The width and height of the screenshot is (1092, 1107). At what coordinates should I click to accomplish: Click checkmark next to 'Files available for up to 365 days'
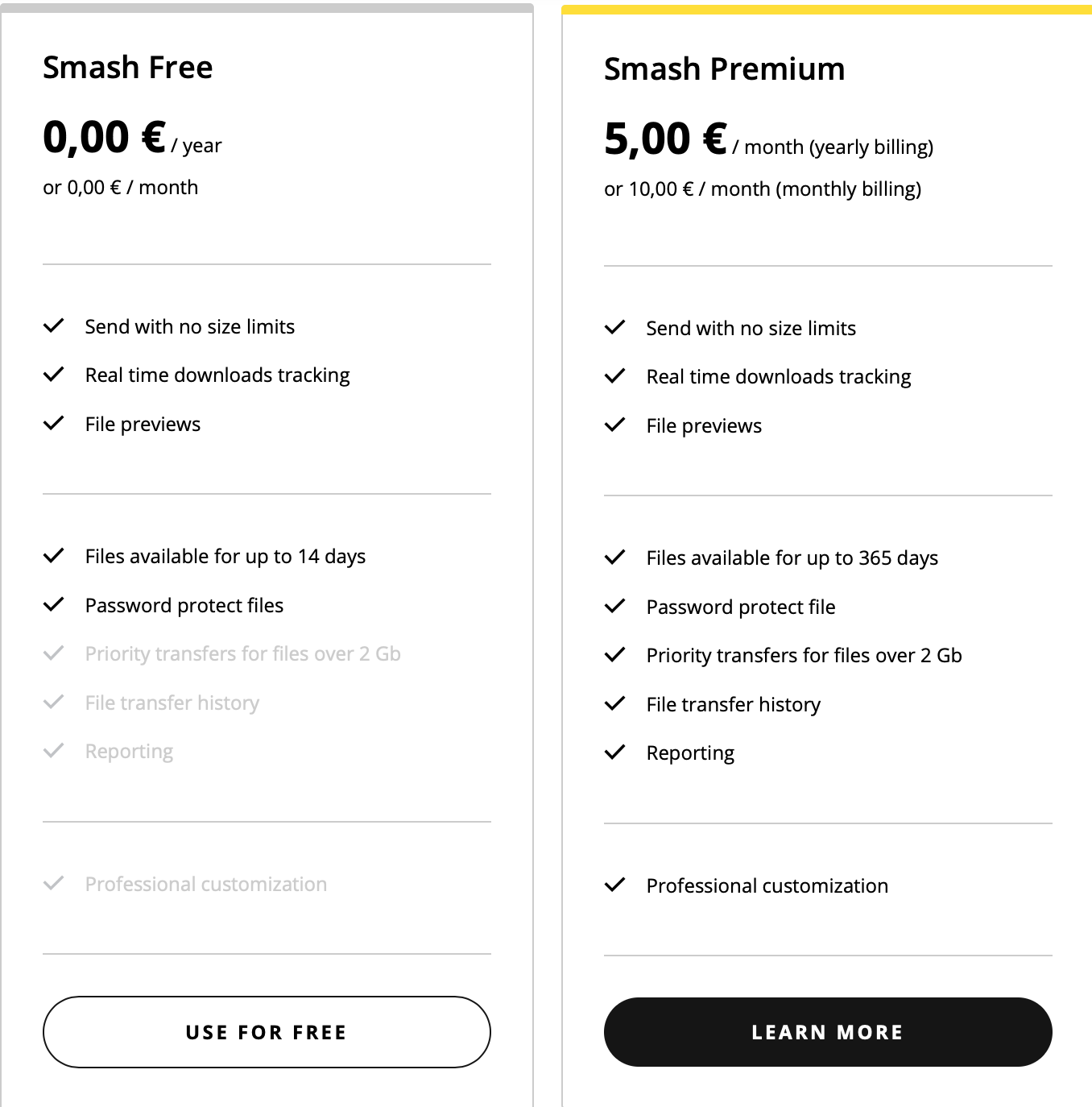tap(614, 558)
